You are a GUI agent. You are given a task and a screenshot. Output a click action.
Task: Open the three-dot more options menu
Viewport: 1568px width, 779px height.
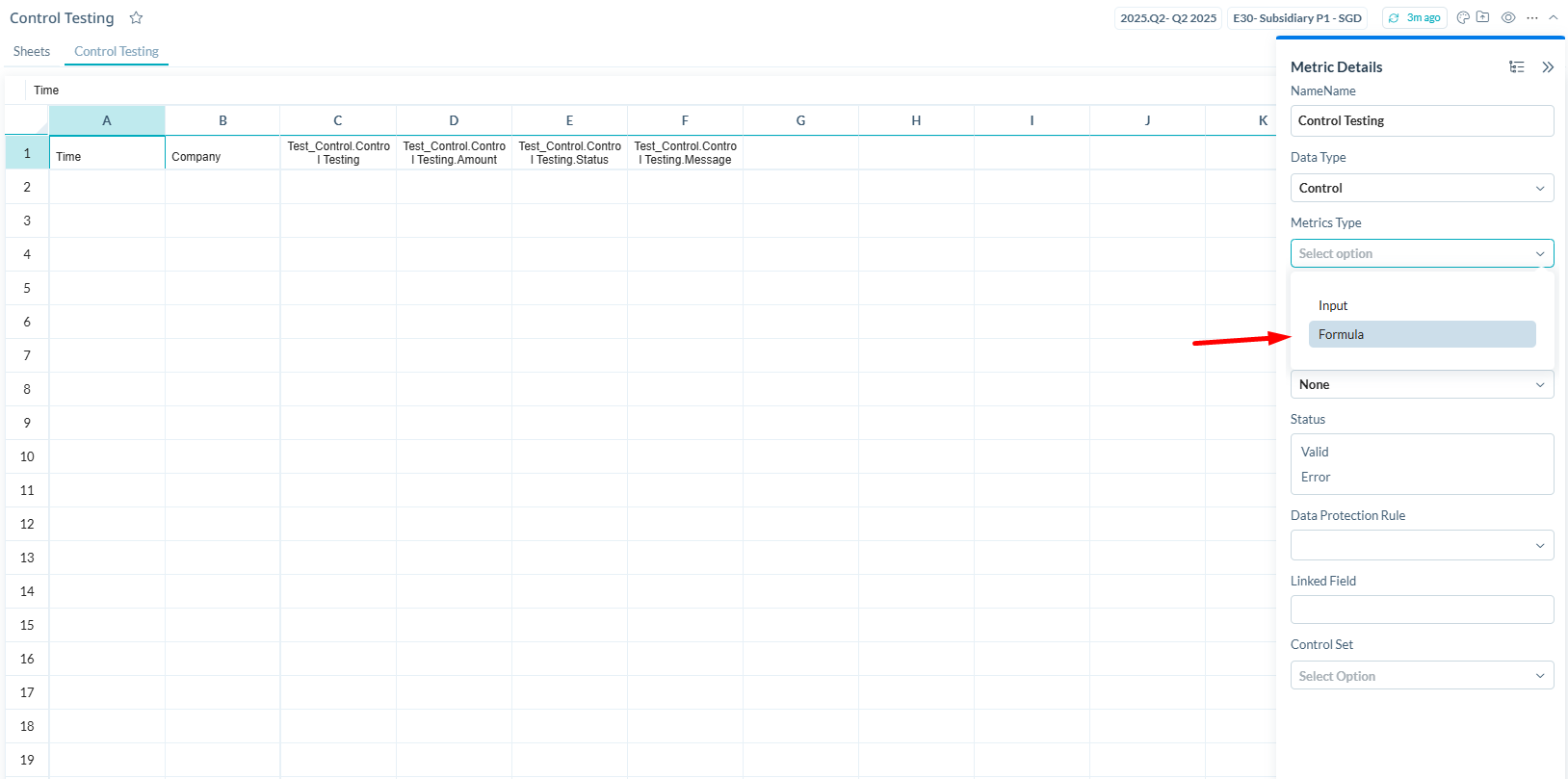[1532, 17]
